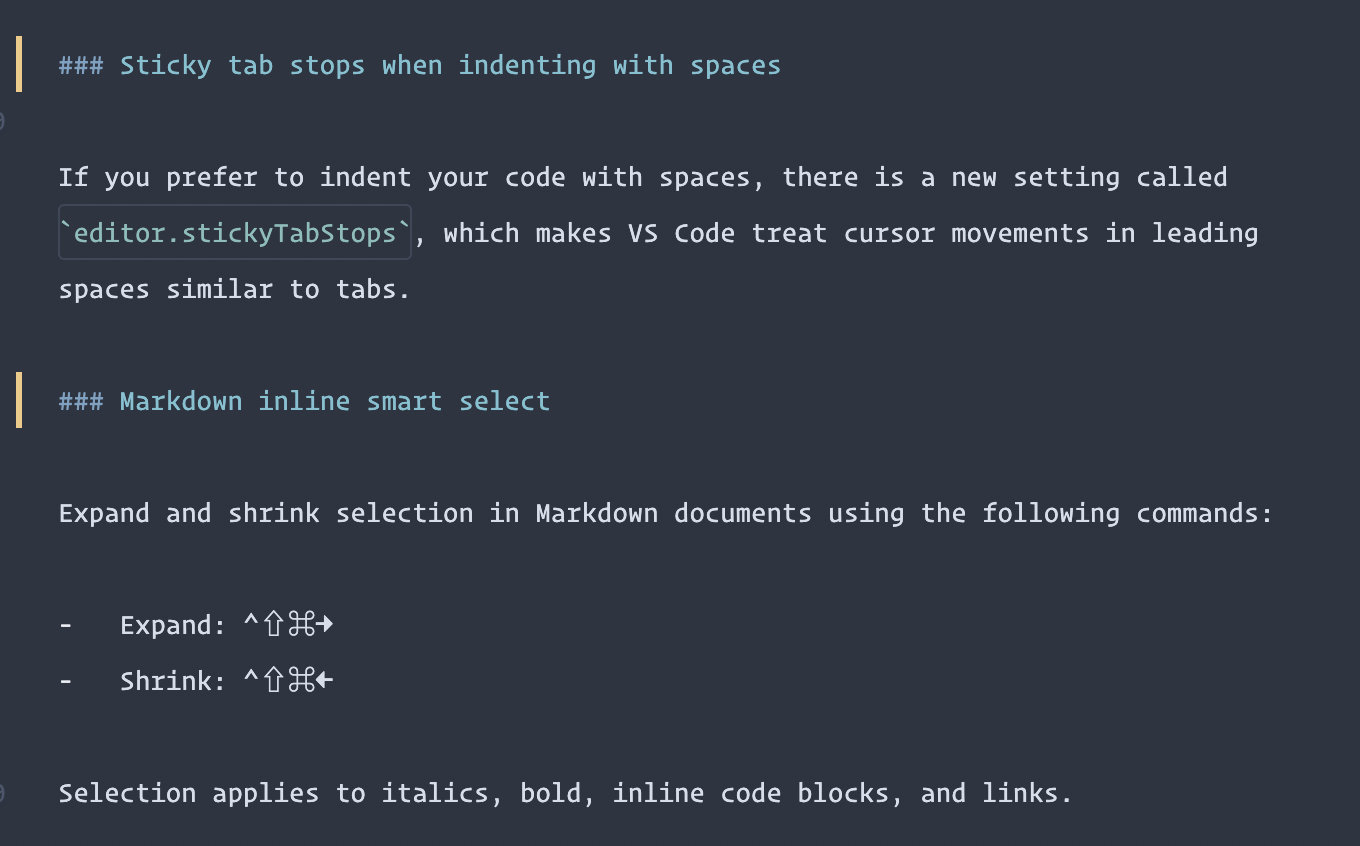Image resolution: width=1360 pixels, height=846 pixels.
Task: Click the line "spaces similar to tabs."
Action: (234, 290)
